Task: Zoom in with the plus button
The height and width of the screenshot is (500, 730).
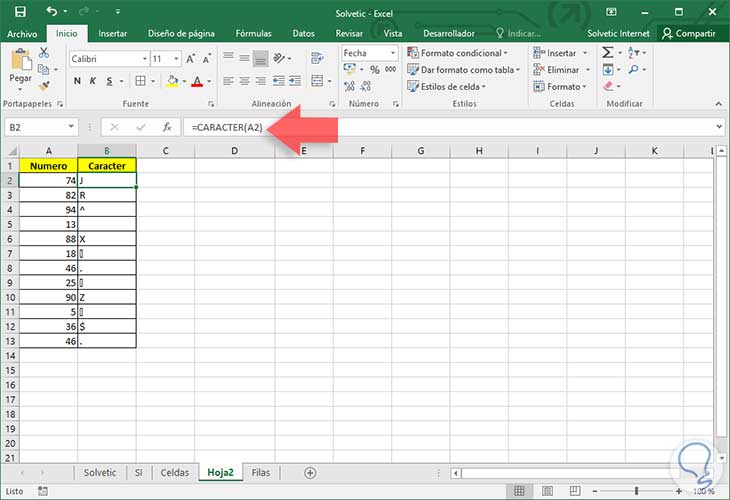Action: [x=679, y=491]
